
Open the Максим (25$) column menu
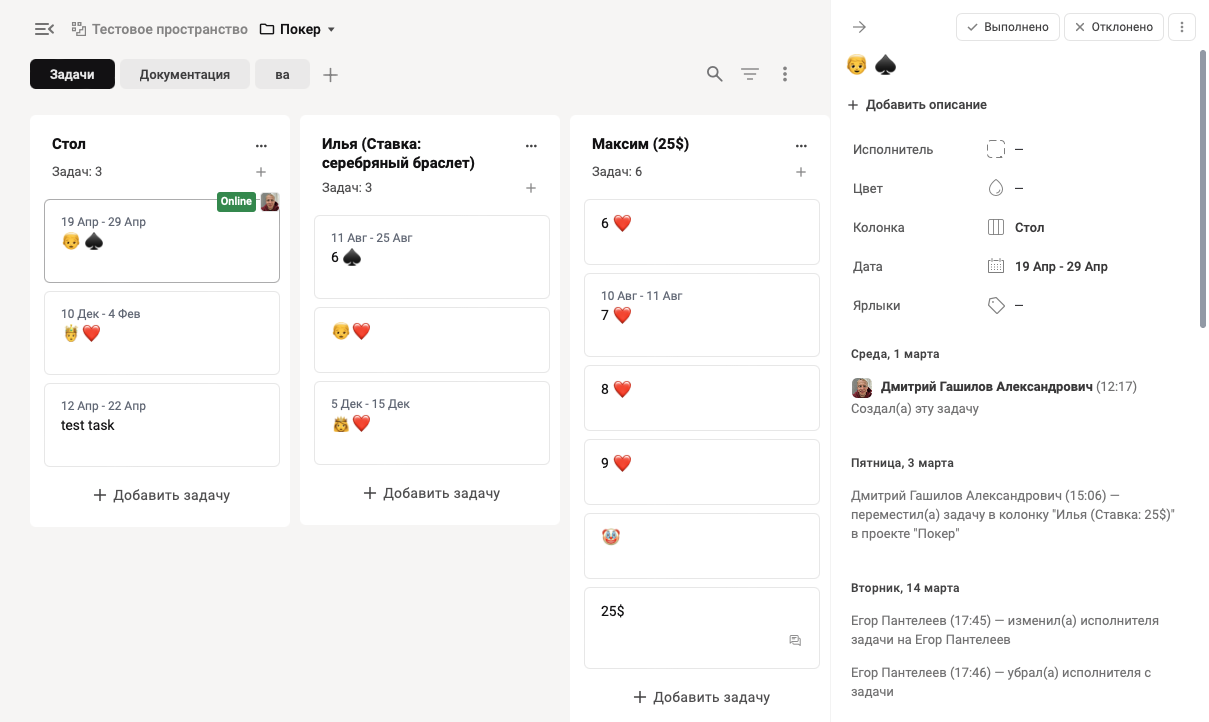click(x=801, y=145)
